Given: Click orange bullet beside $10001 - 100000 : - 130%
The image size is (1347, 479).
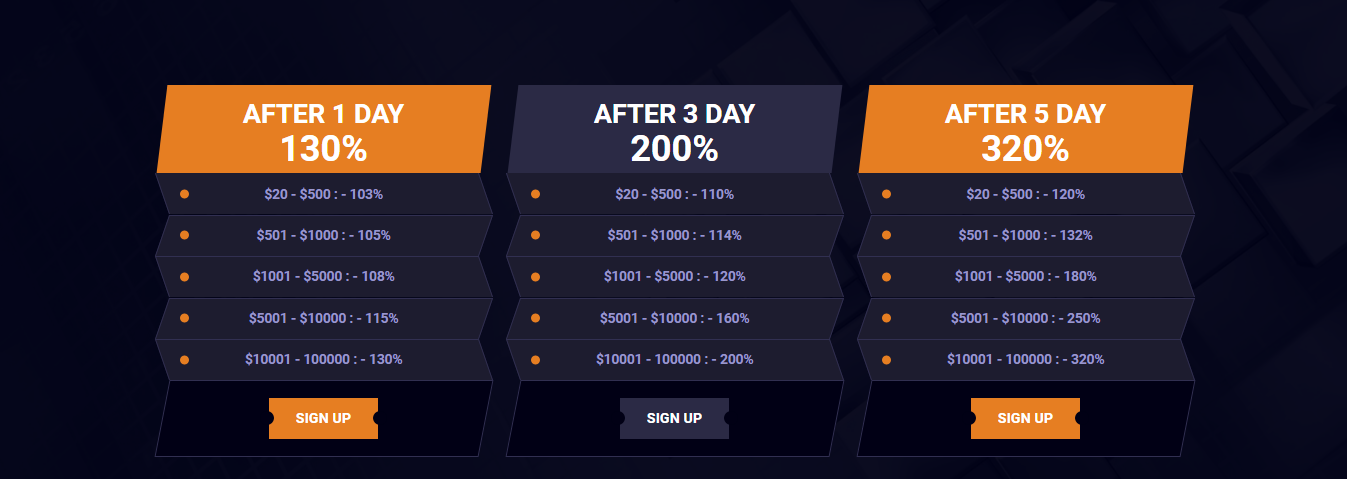Looking at the screenshot, I should click(x=184, y=359).
